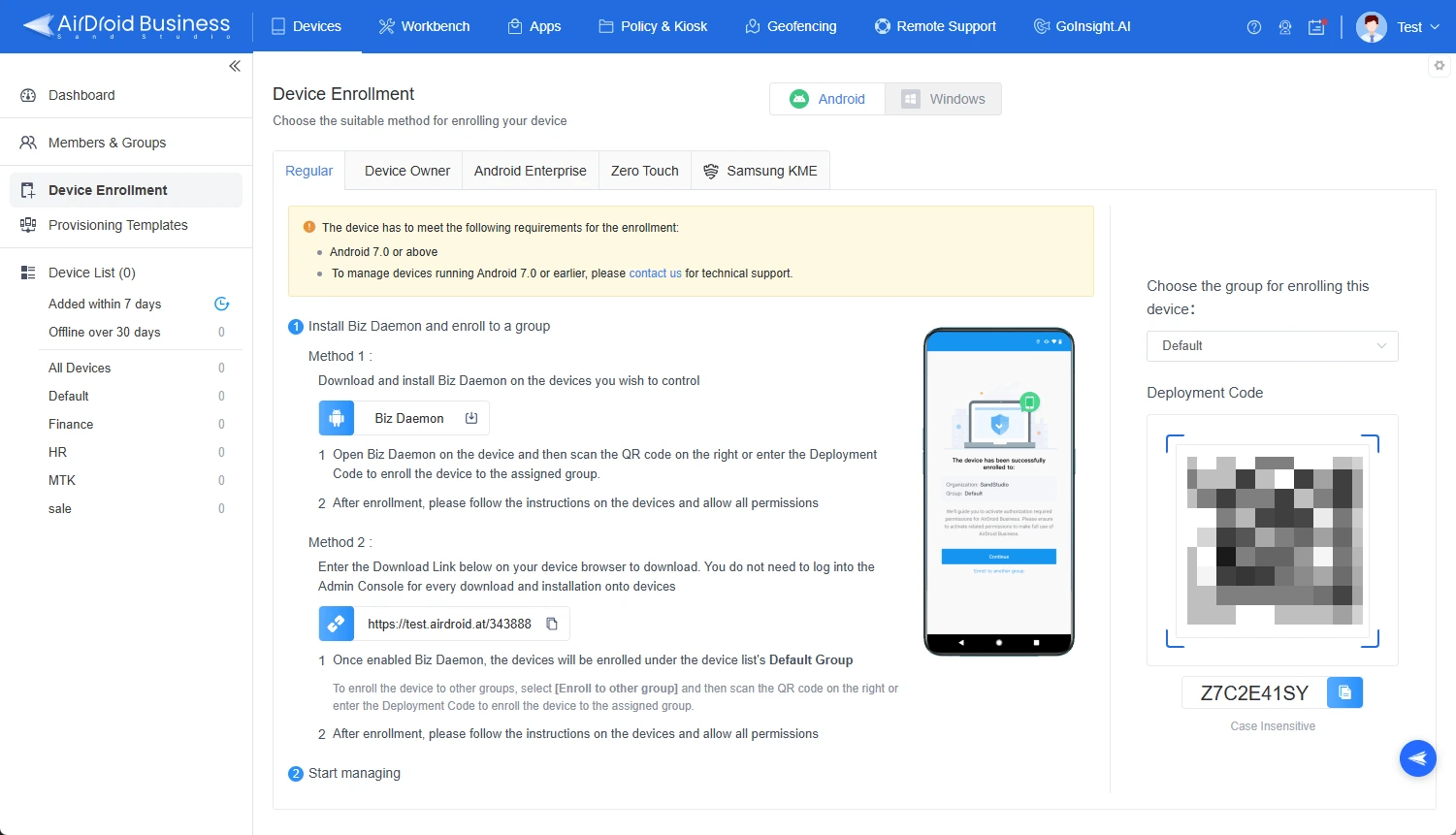Image resolution: width=1456 pixels, height=835 pixels.
Task: Copy the download link test.airdroid.at/343888
Action: pos(552,624)
